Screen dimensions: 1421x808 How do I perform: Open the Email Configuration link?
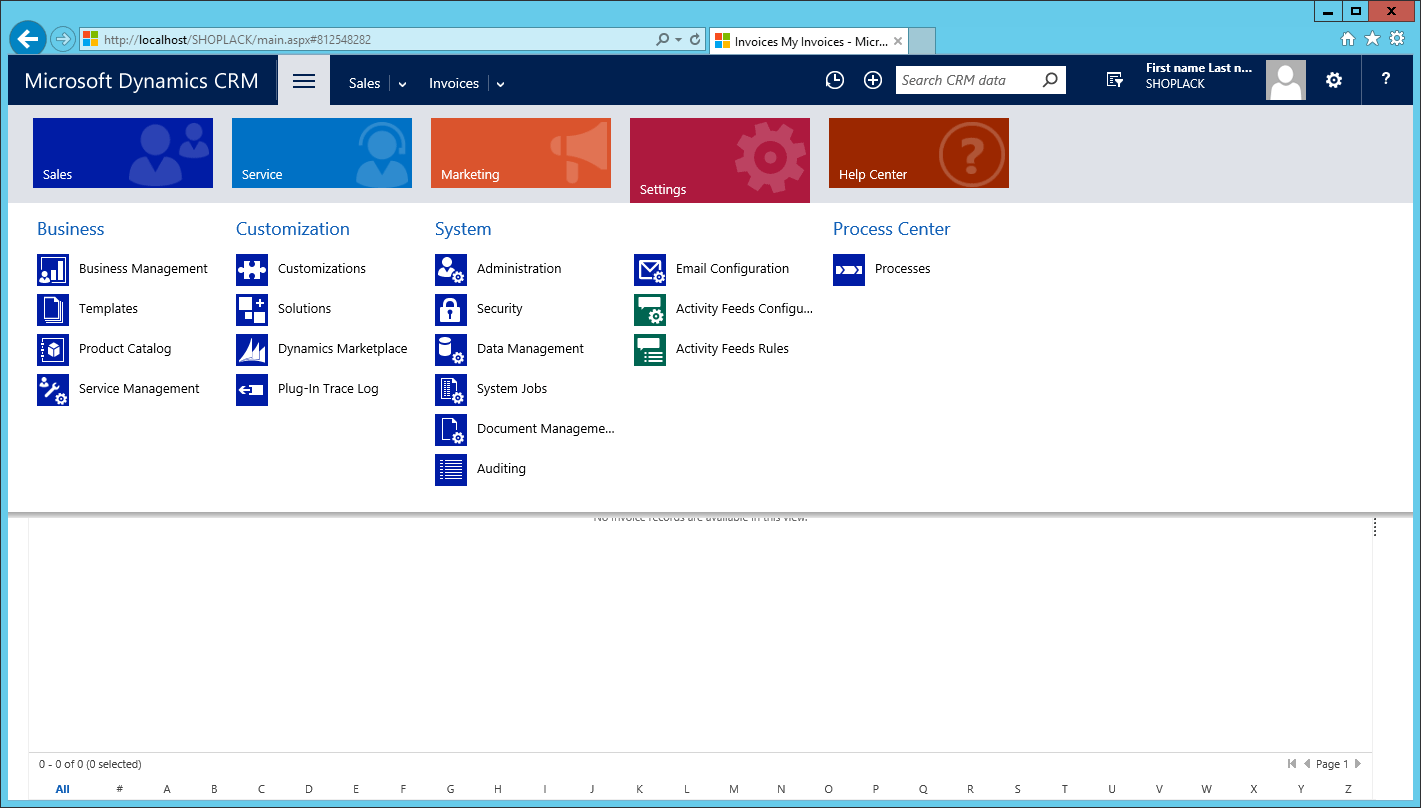point(732,269)
